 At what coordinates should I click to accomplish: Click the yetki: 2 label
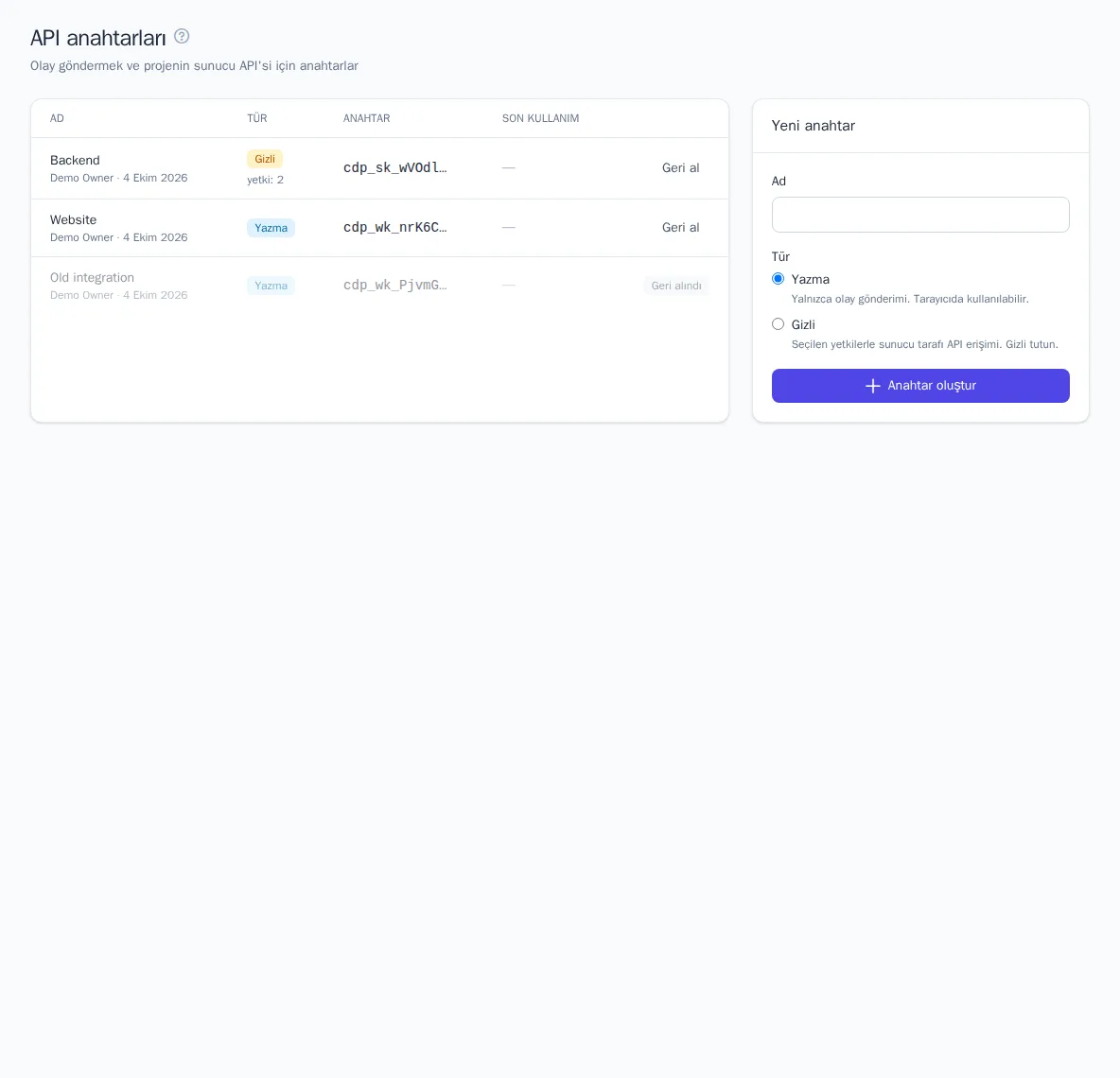[x=265, y=180]
